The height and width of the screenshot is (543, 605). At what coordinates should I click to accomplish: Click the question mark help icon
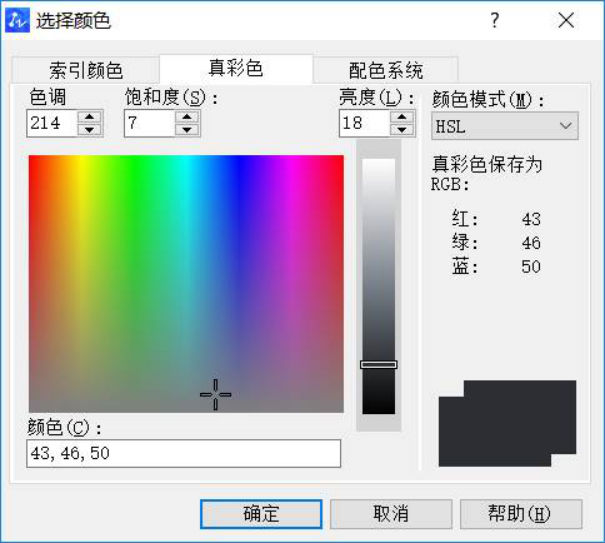494,20
